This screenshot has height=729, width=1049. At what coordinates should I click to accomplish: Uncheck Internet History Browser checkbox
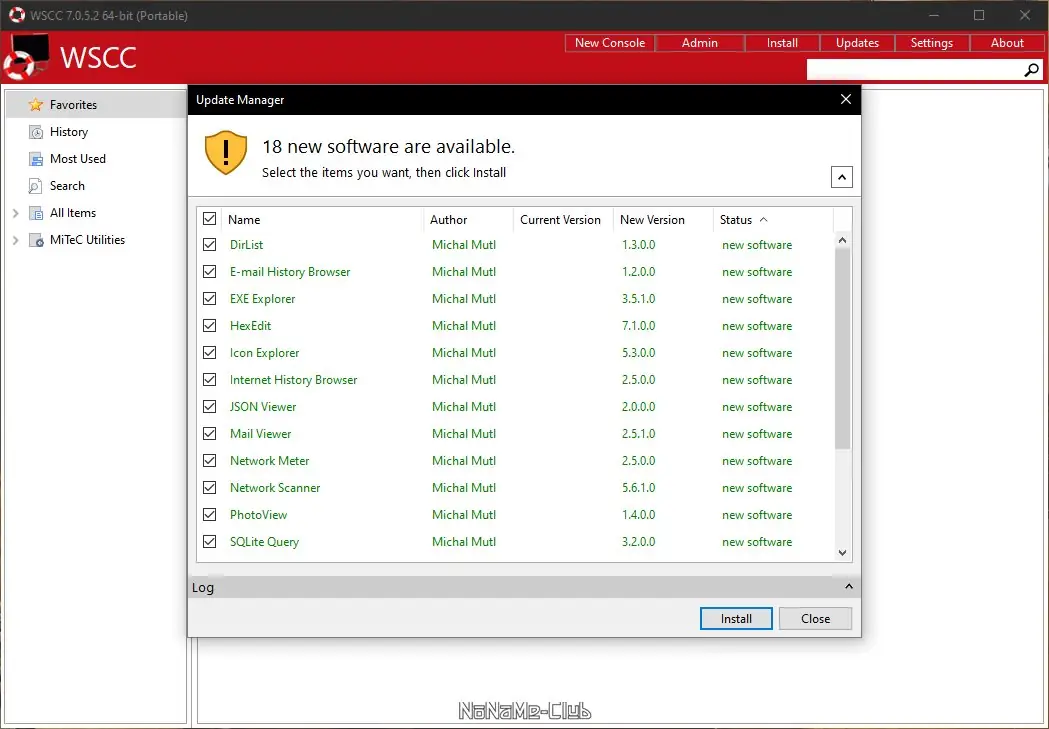coord(209,379)
